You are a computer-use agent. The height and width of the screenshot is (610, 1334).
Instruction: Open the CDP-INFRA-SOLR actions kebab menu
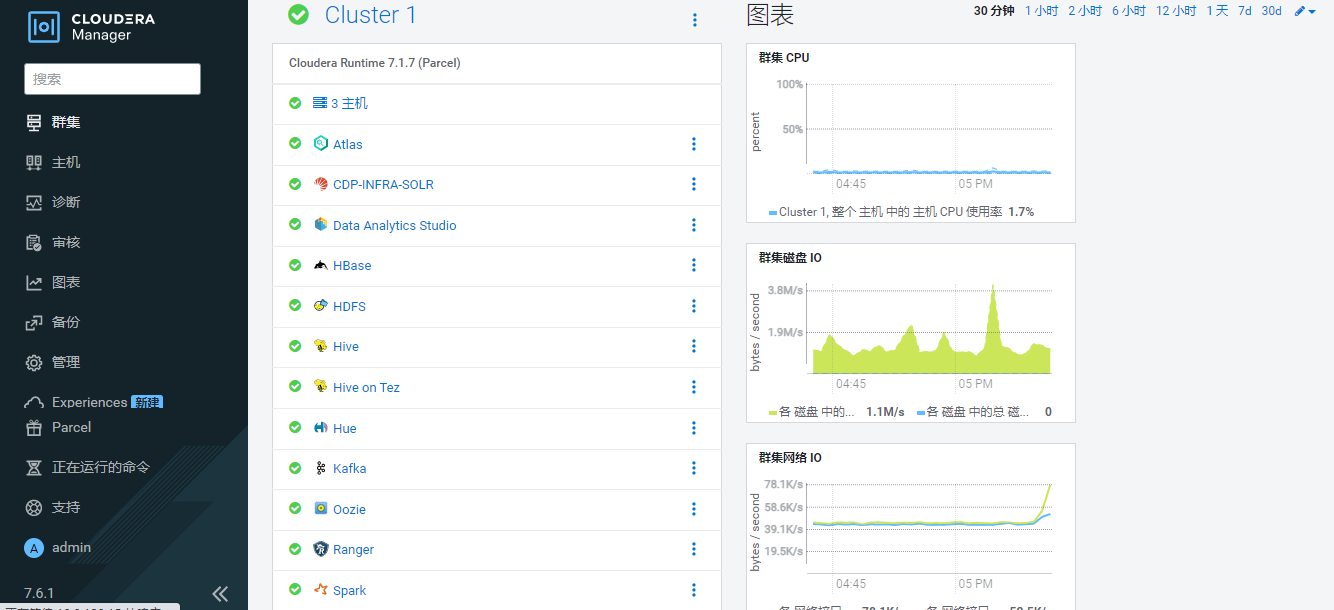tap(694, 184)
